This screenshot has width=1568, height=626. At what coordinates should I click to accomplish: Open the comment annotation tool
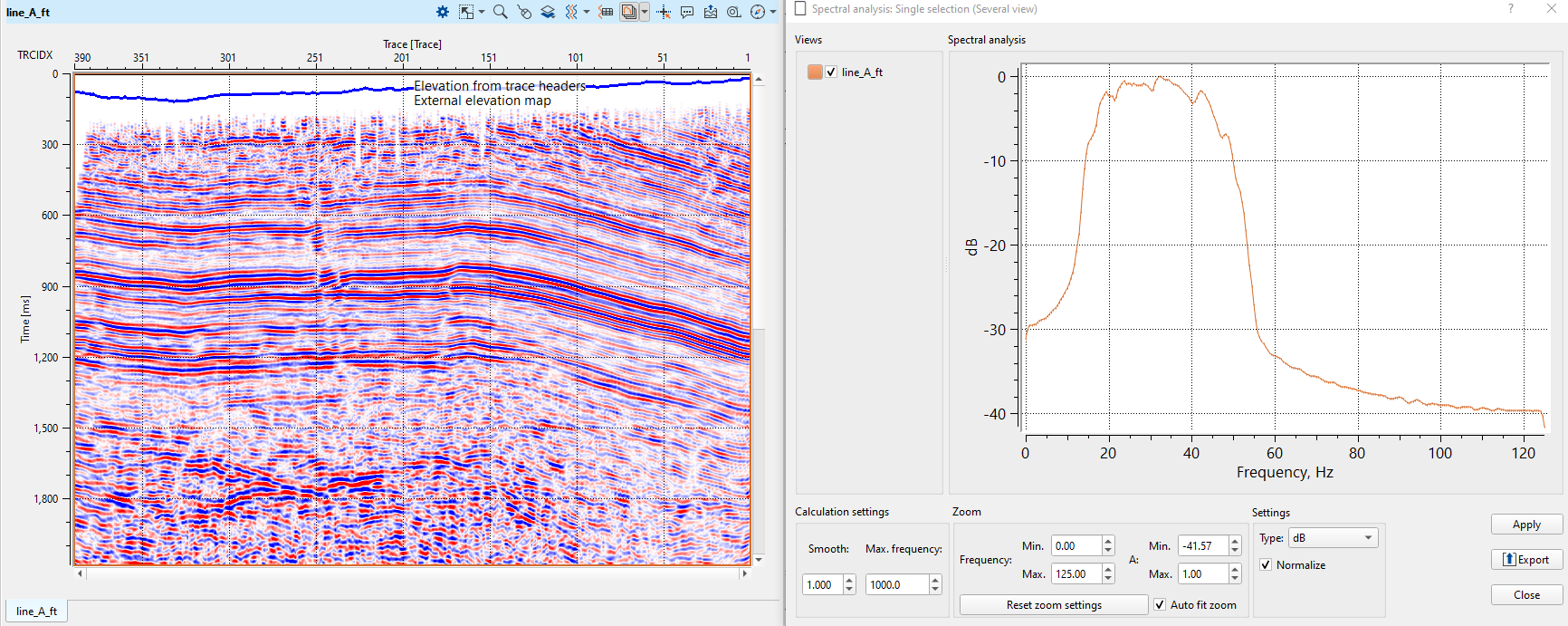coord(687,12)
